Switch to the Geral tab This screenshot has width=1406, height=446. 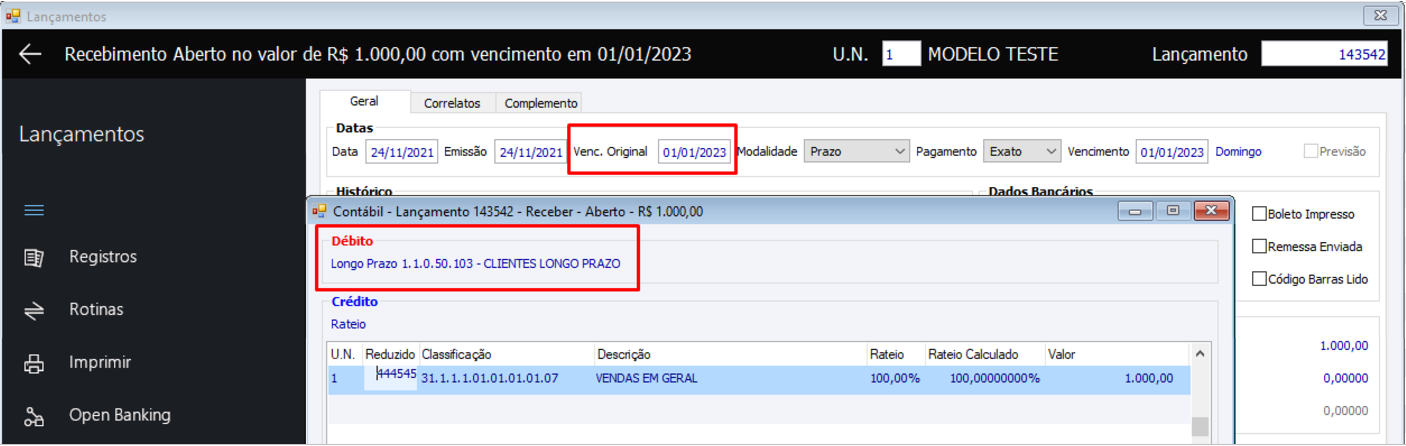coord(364,102)
